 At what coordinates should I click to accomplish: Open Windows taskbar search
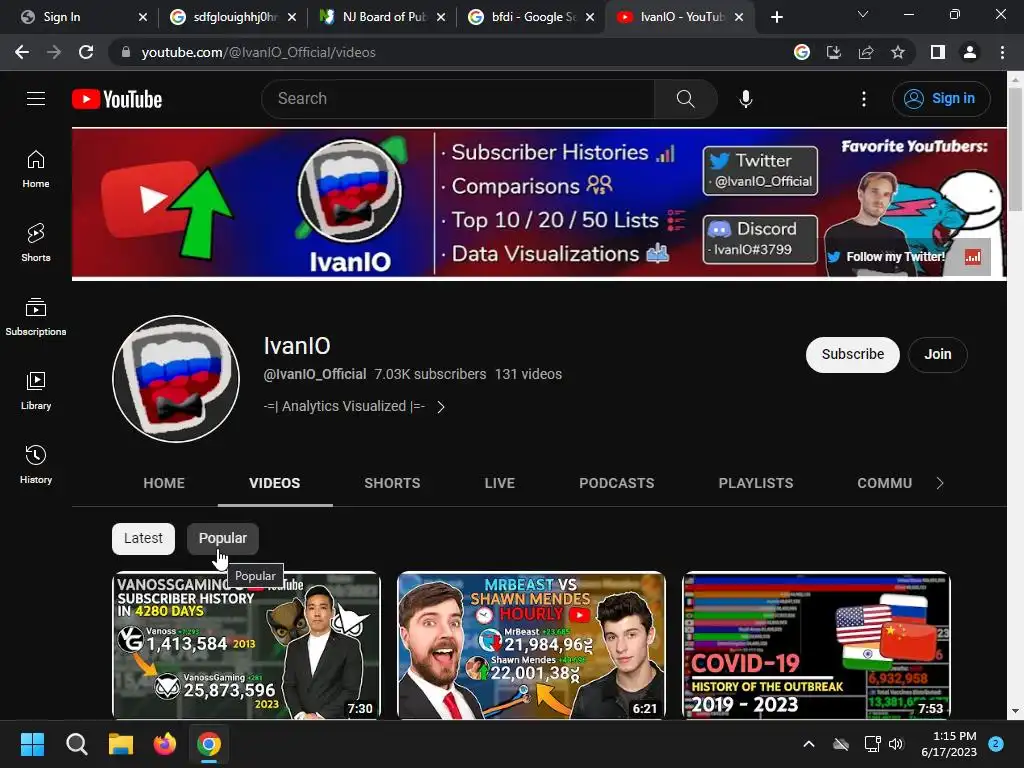pyautogui.click(x=76, y=744)
